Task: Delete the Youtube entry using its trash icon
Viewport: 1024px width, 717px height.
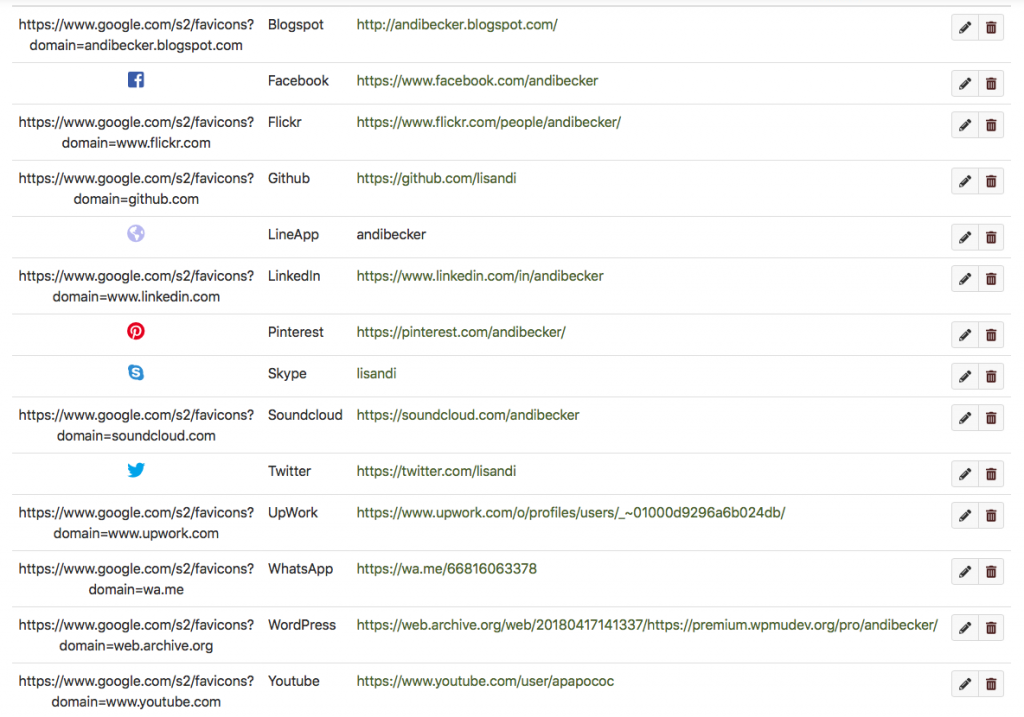Action: pos(991,684)
